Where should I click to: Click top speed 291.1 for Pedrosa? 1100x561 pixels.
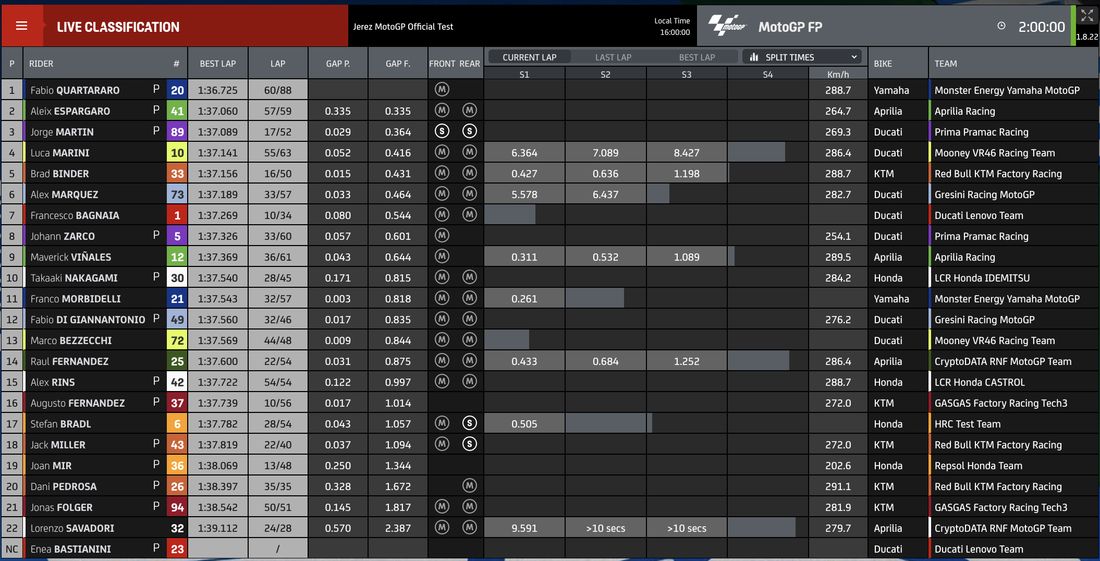838,486
